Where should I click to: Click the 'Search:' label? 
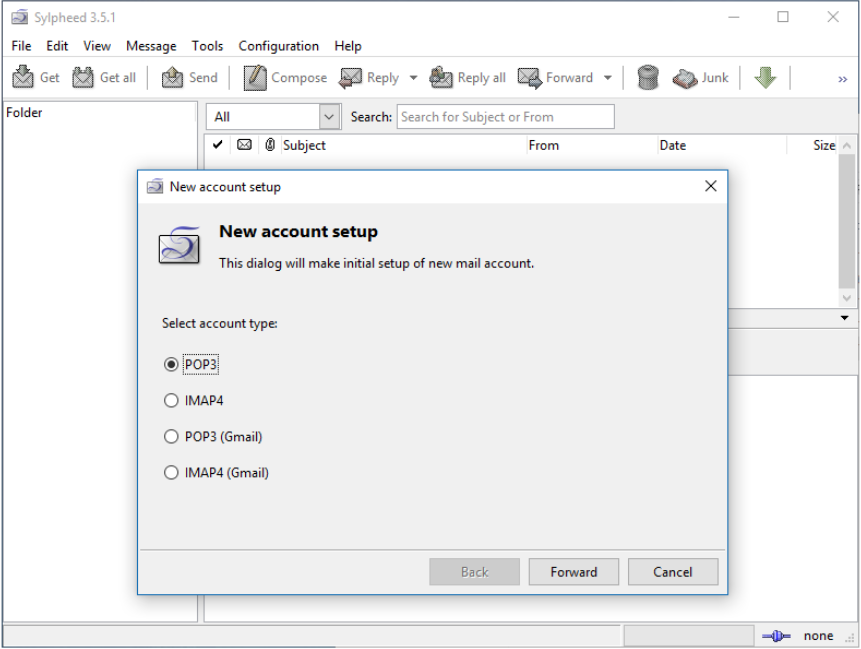pos(371,116)
